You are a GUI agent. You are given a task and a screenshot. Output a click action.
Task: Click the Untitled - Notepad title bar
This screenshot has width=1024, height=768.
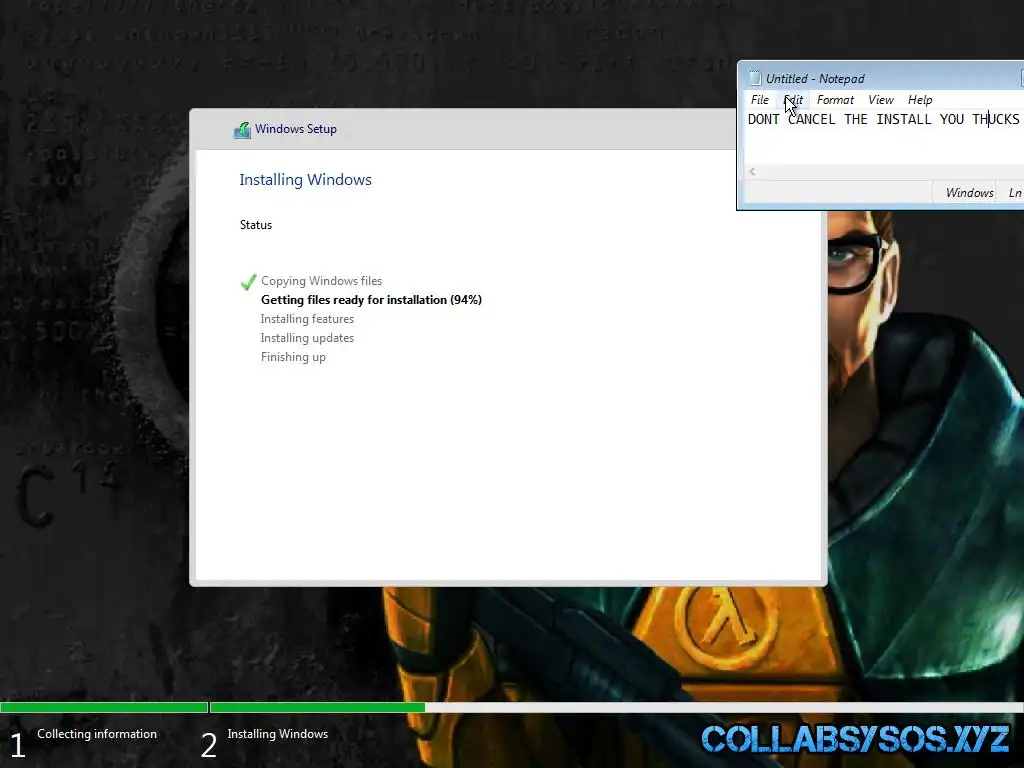click(882, 78)
